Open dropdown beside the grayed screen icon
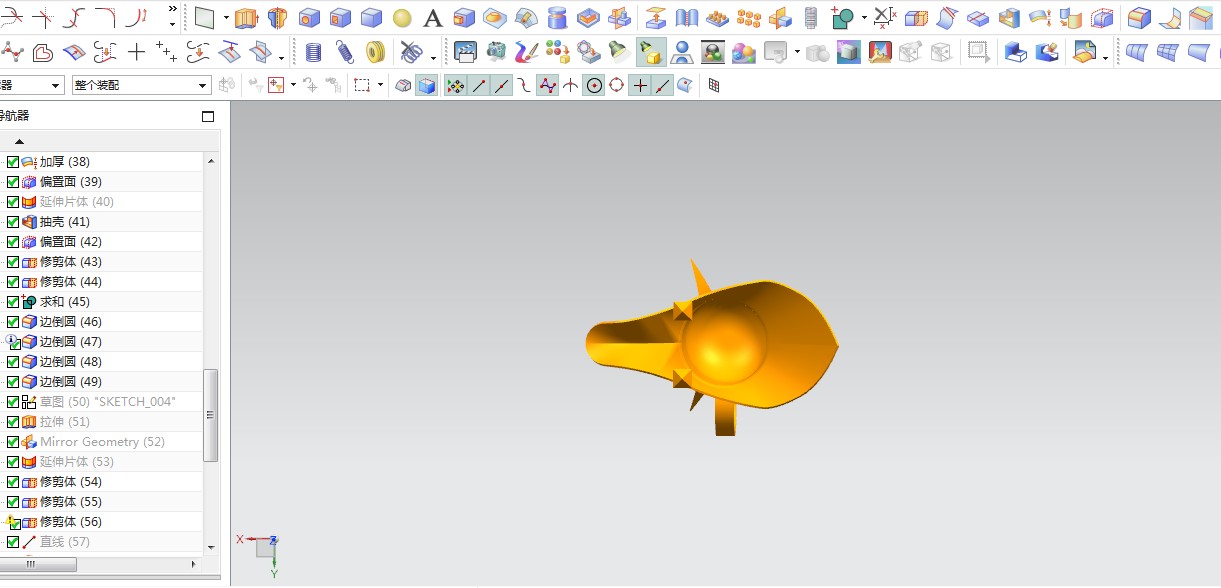This screenshot has width=1221, height=588. click(797, 53)
